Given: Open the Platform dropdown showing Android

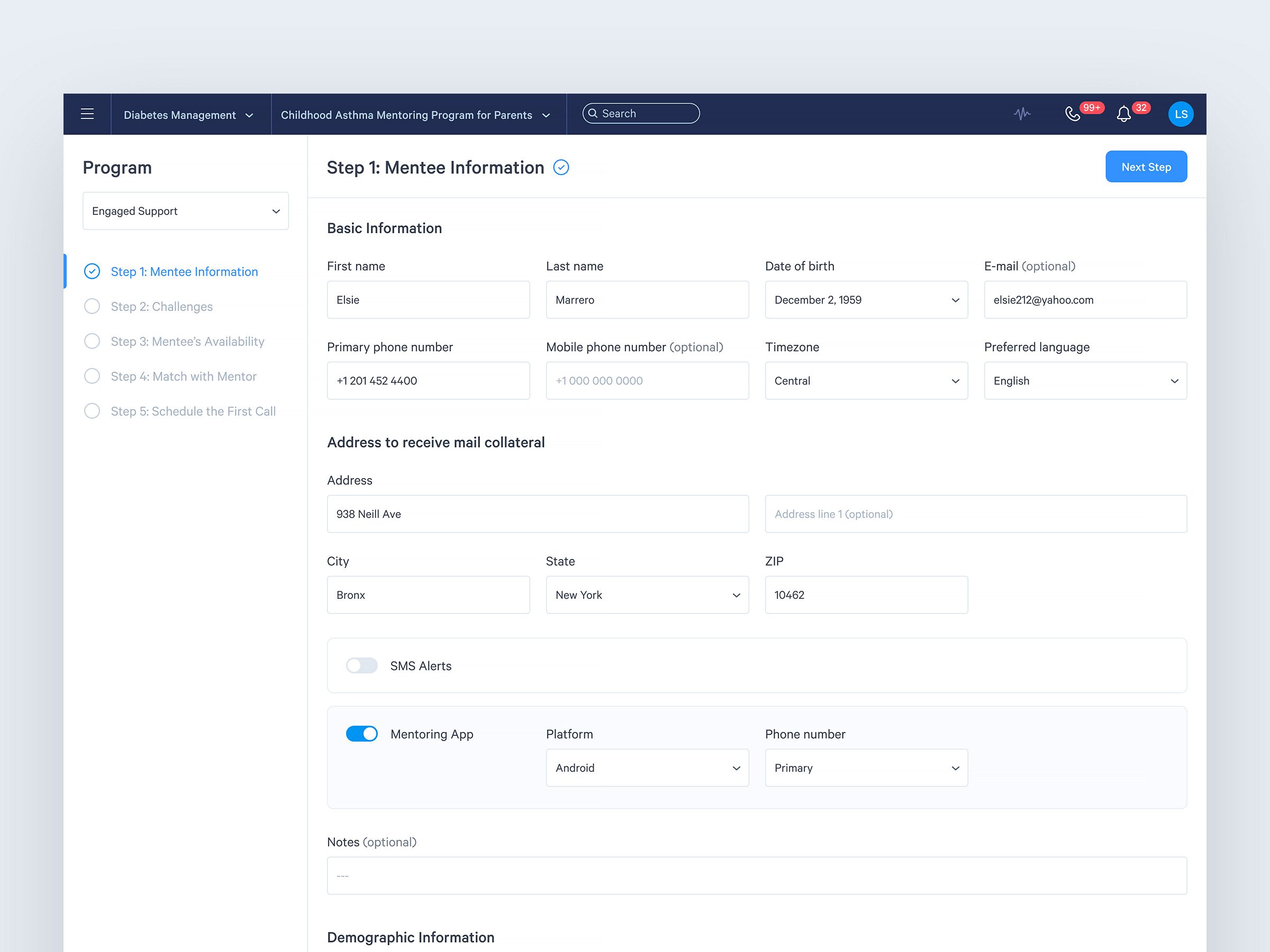Looking at the screenshot, I should pos(647,768).
